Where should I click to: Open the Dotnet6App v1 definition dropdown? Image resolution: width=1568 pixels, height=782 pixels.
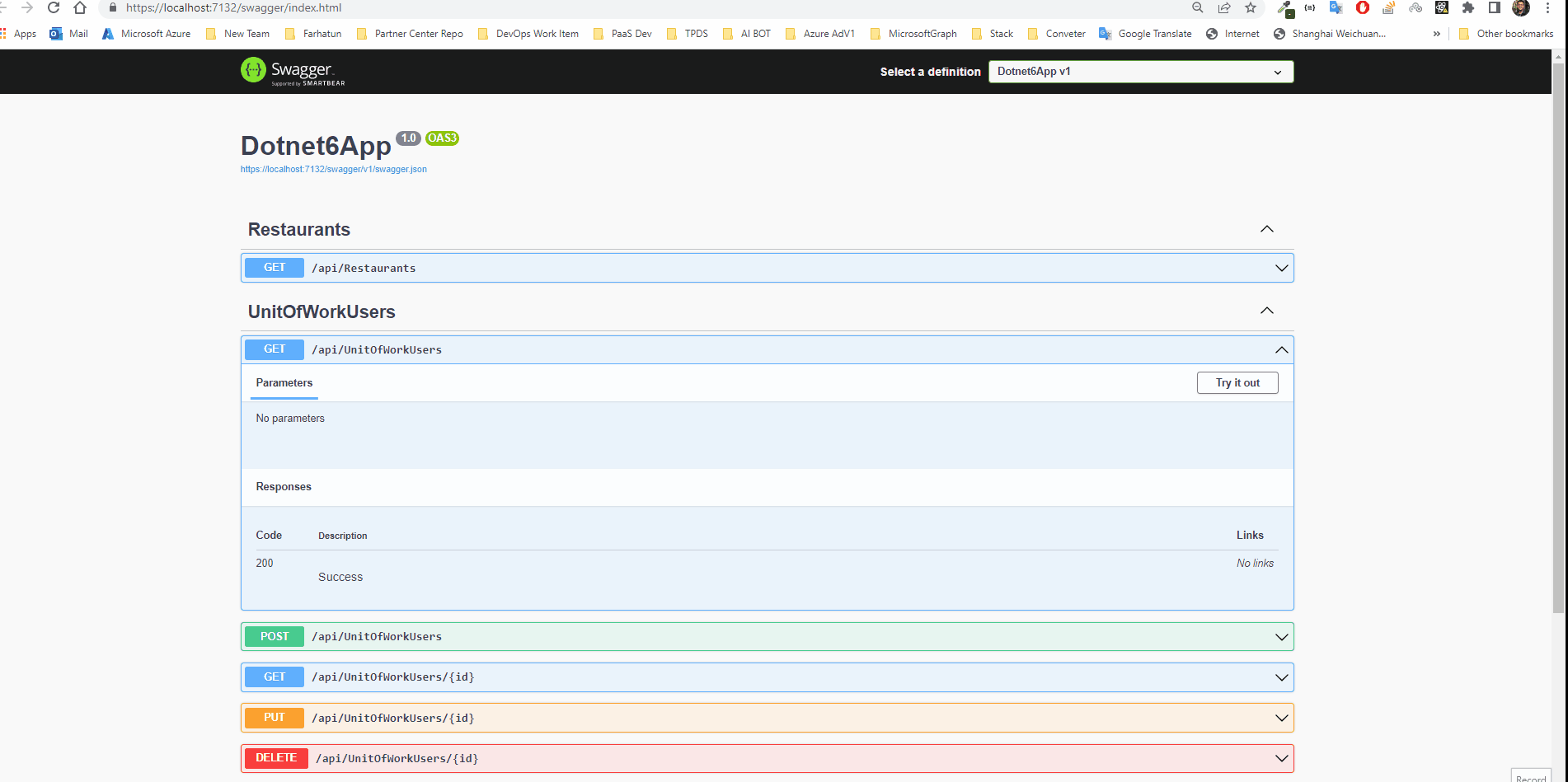1141,72
